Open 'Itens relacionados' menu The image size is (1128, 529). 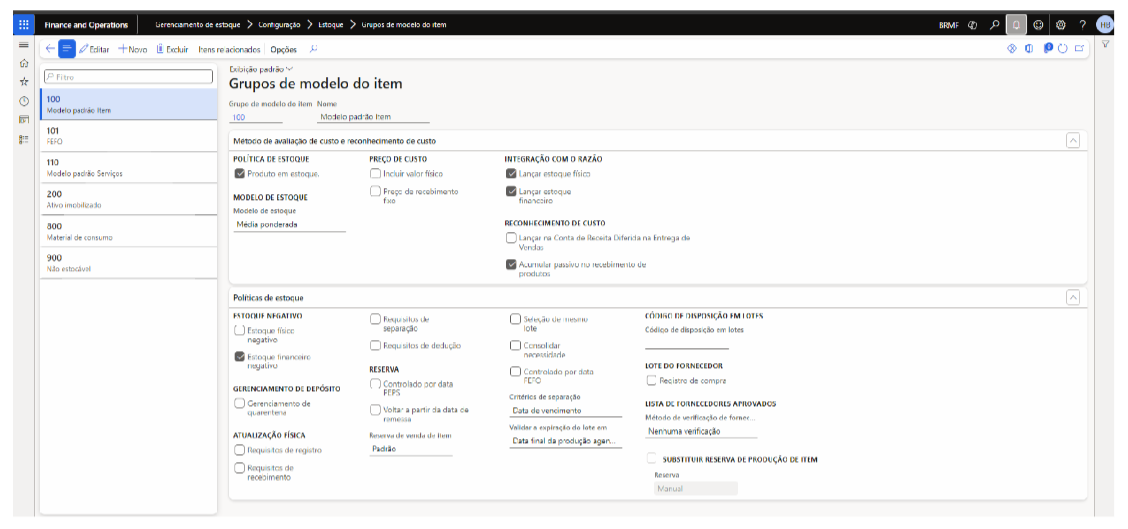coord(229,49)
